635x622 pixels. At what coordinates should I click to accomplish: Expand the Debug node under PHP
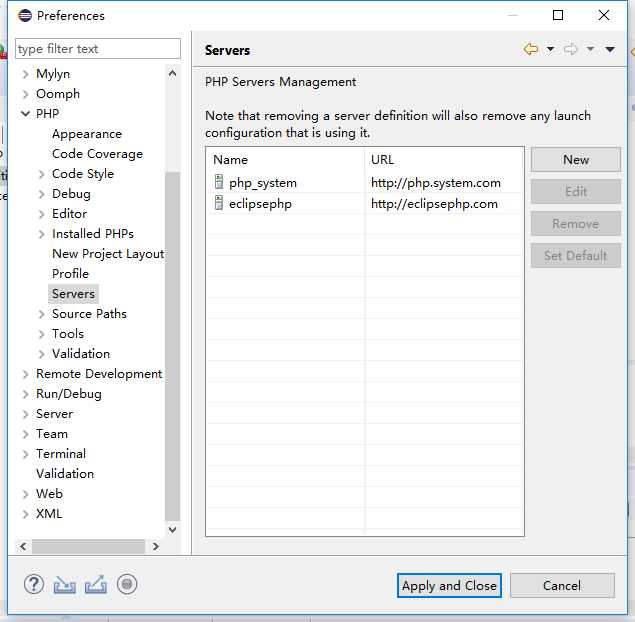click(41, 194)
